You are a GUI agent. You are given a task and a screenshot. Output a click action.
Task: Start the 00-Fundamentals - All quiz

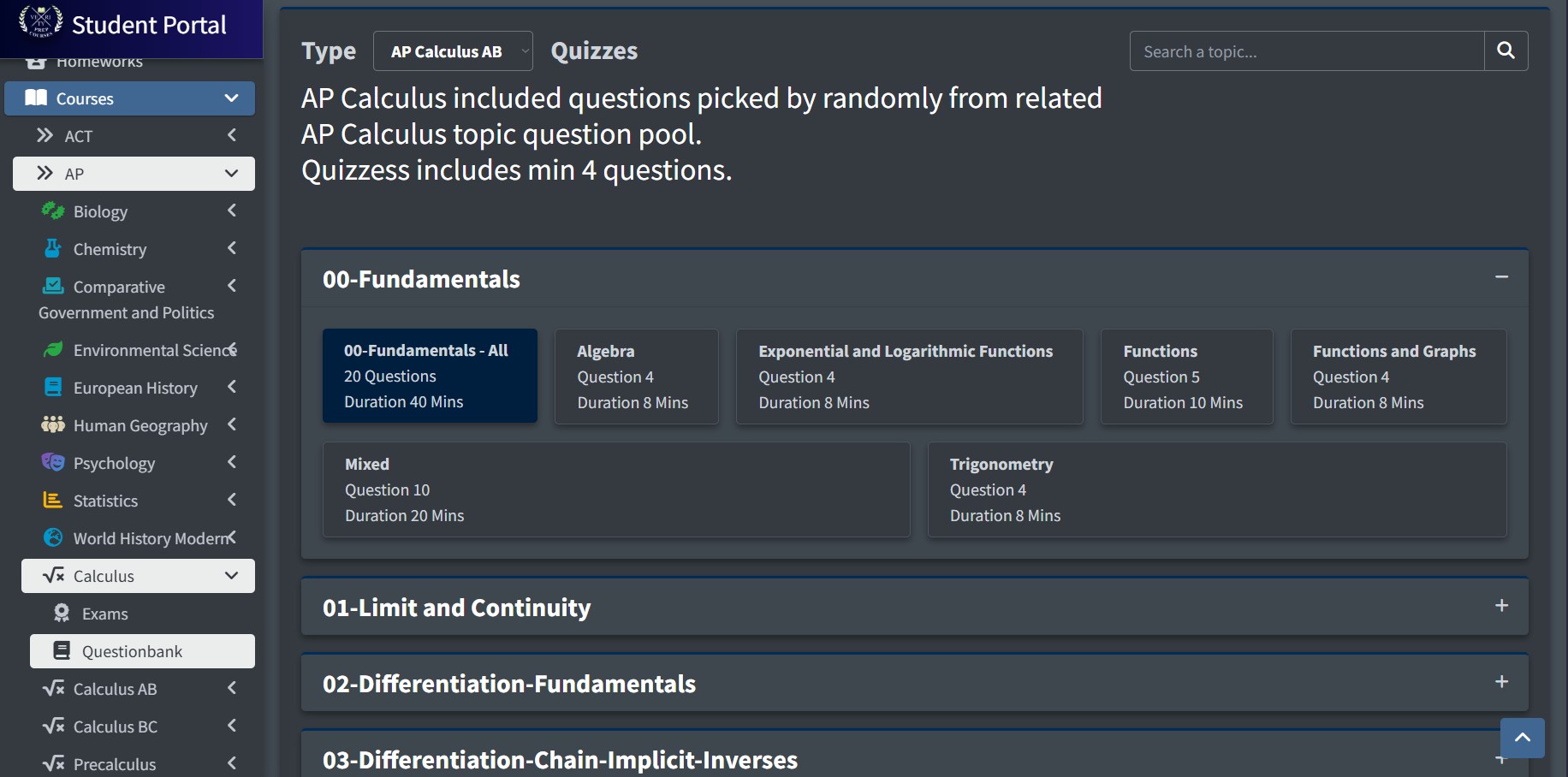tap(430, 376)
